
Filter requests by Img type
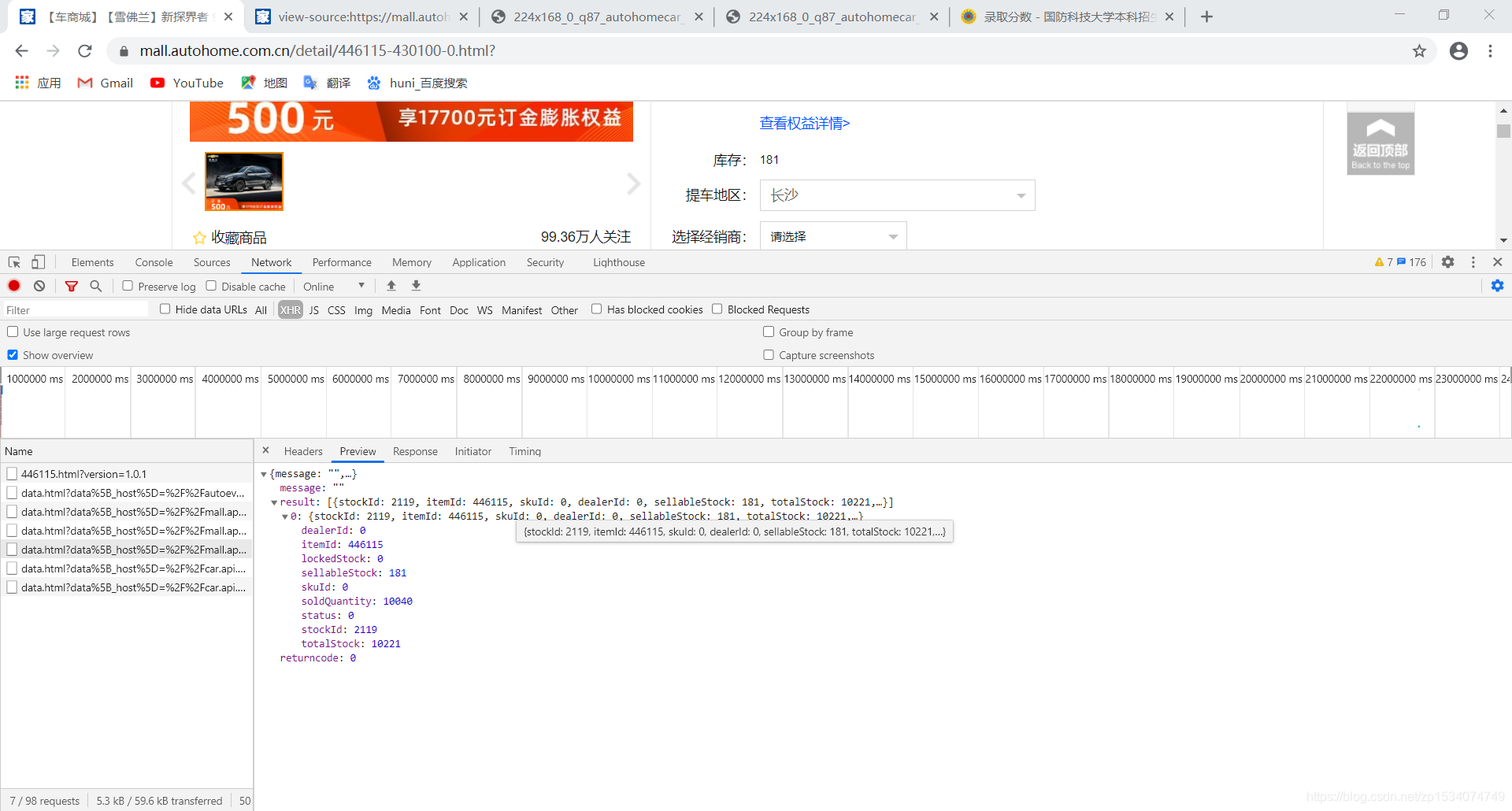[x=363, y=309]
